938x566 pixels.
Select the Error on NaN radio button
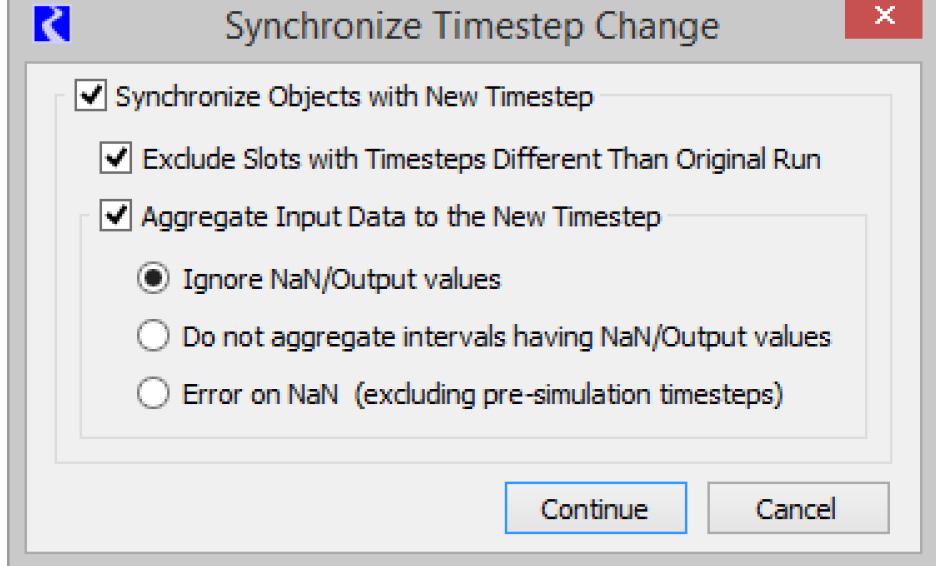point(153,395)
